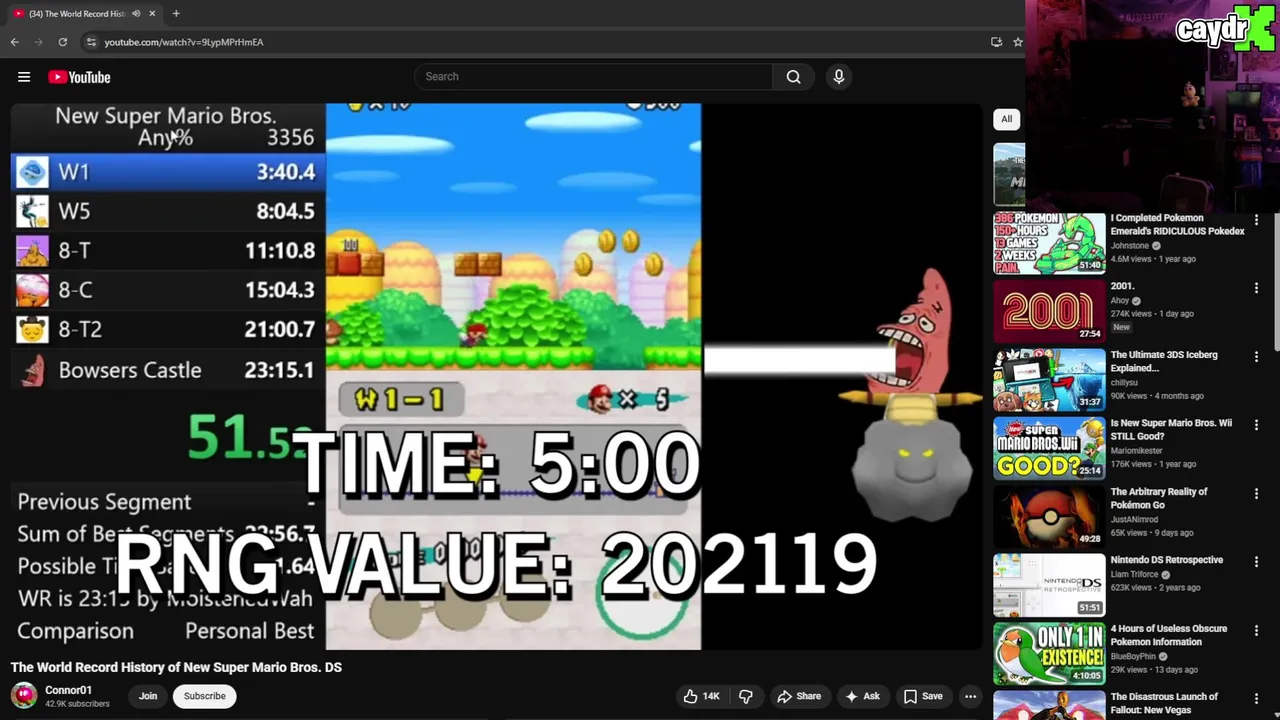The height and width of the screenshot is (720, 1280).
Task: Click the search magnifier button
Action: [x=793, y=77]
